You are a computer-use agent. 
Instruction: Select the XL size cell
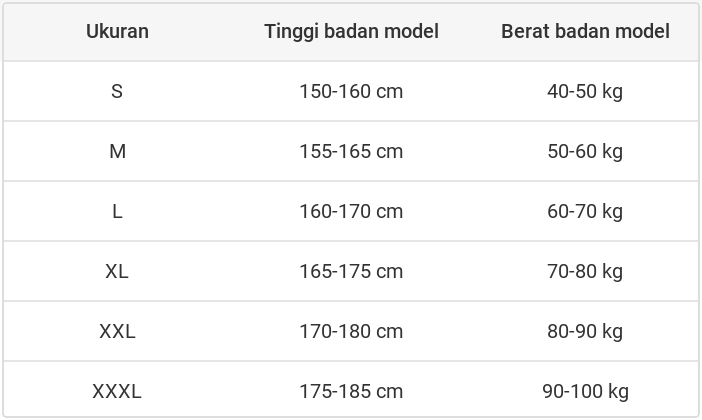[117, 271]
